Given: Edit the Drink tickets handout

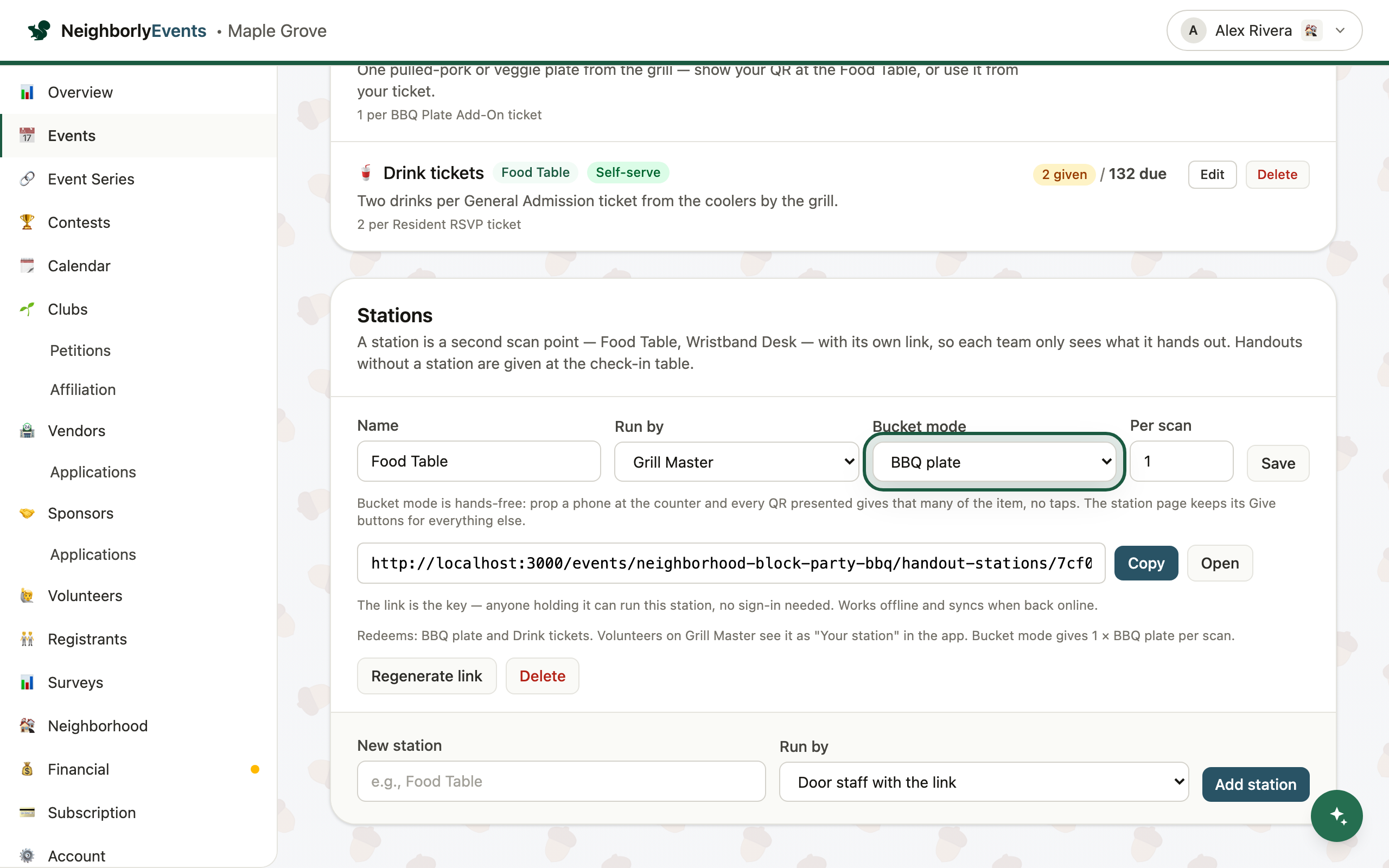Looking at the screenshot, I should [x=1212, y=175].
